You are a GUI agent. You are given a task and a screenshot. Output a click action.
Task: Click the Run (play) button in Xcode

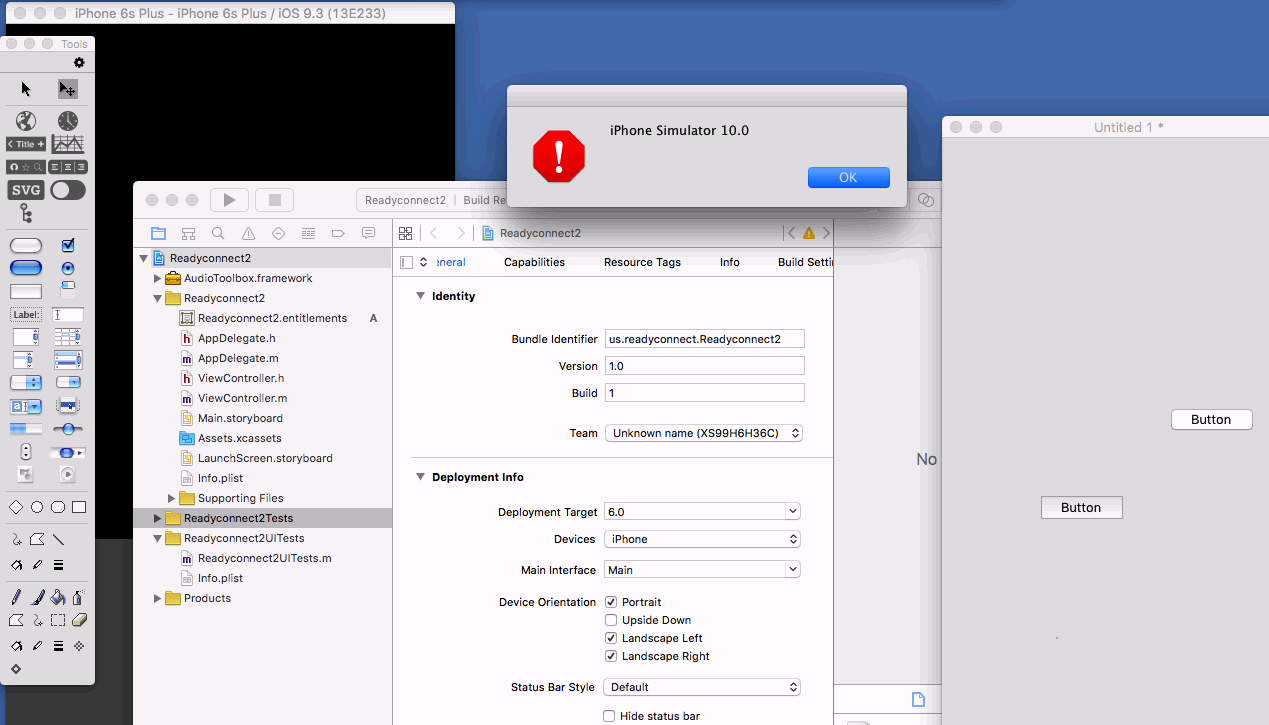point(229,200)
